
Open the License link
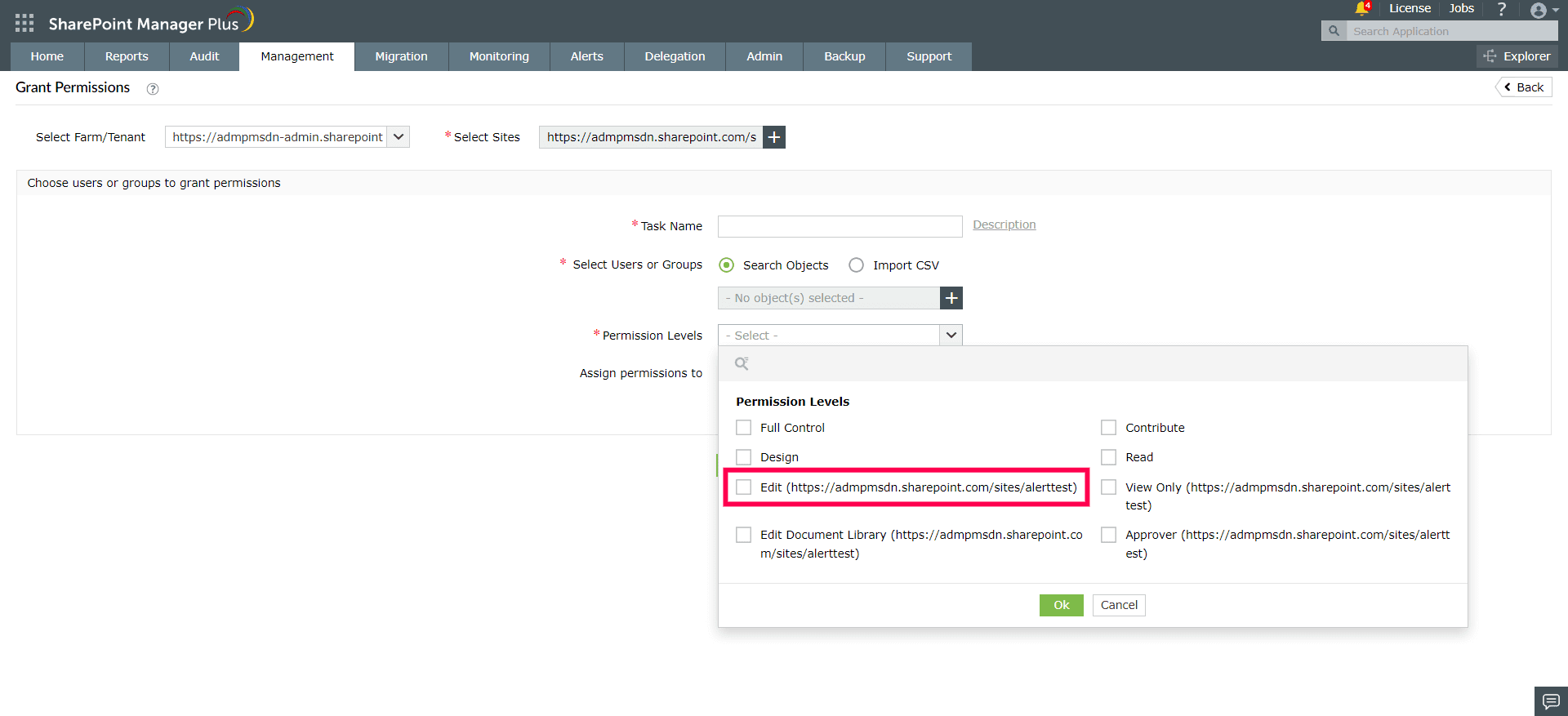pos(1410,8)
